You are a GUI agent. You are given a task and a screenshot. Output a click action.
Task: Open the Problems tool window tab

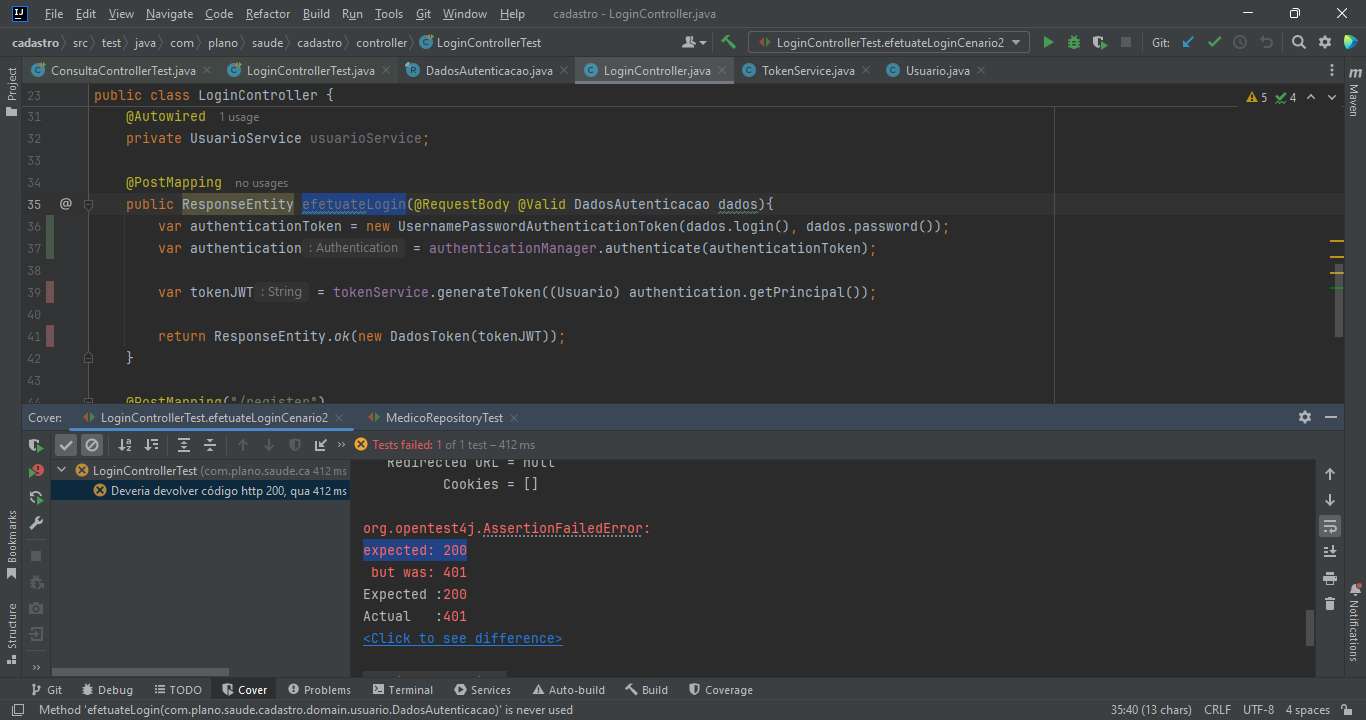[319, 690]
